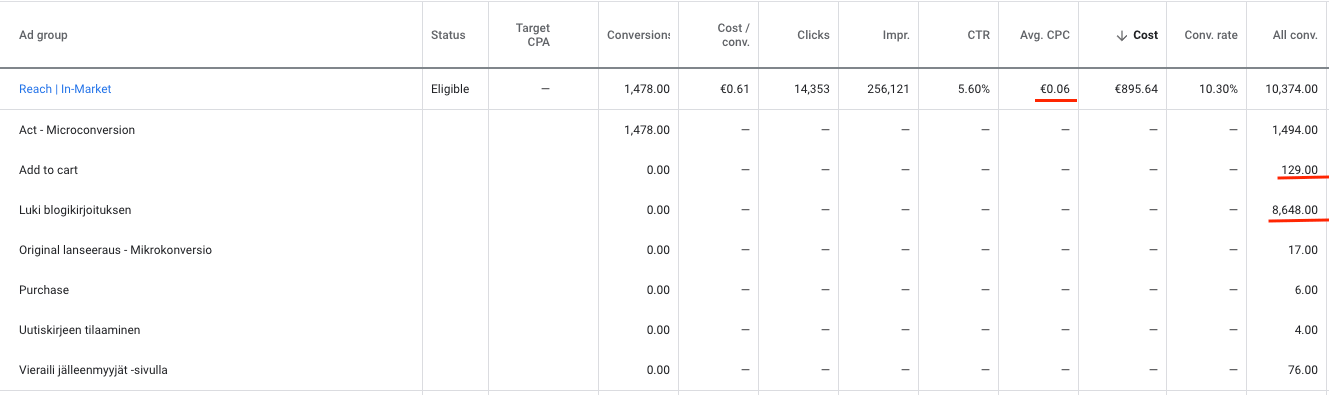
Task: Sort by the Cost / conv. column
Action: (x=734, y=35)
